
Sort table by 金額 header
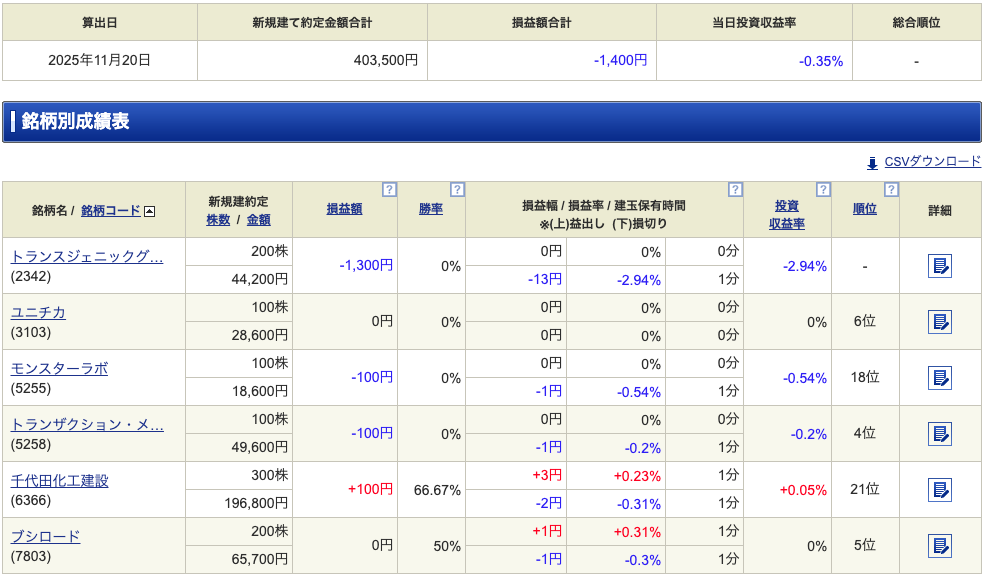pyautogui.click(x=258, y=220)
